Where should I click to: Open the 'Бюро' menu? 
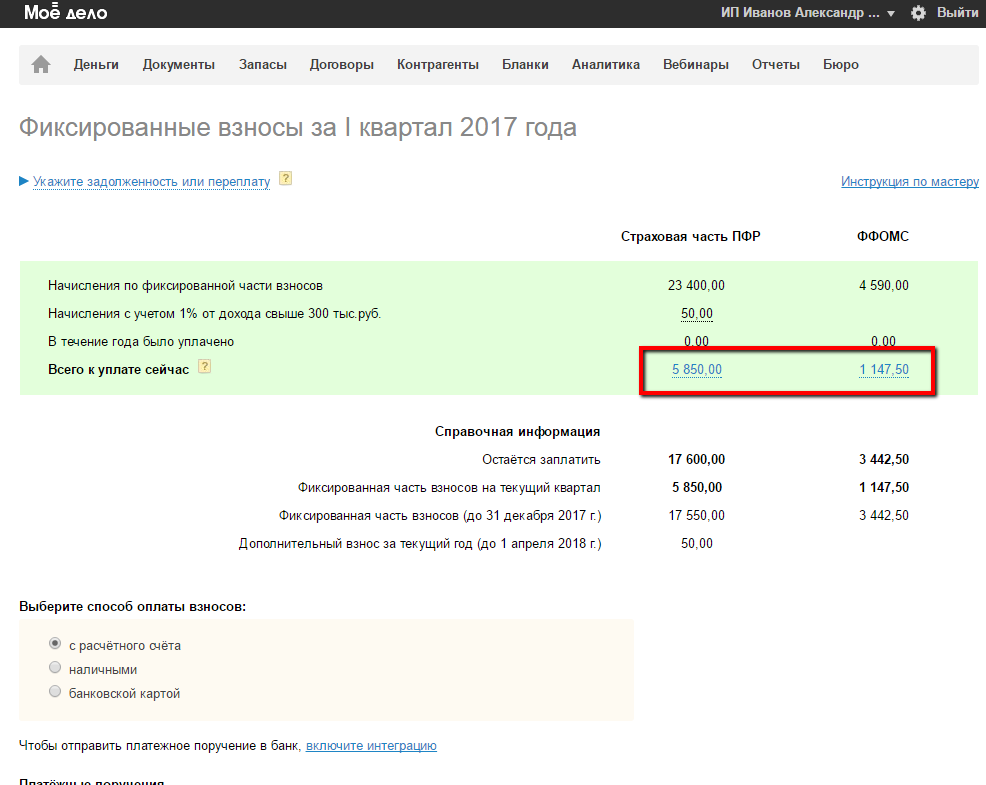point(841,64)
